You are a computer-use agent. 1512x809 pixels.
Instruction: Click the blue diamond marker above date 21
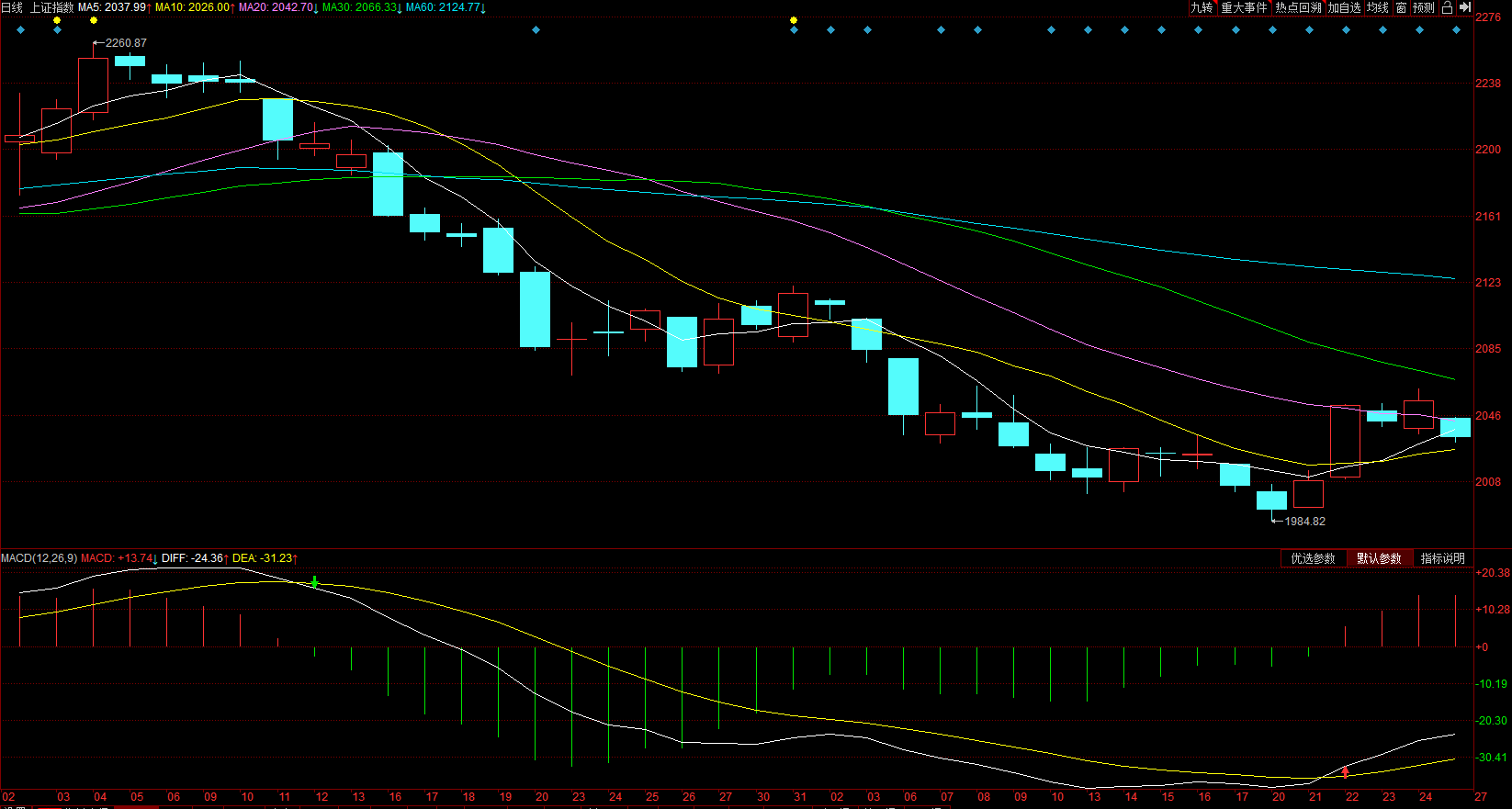click(x=1309, y=30)
